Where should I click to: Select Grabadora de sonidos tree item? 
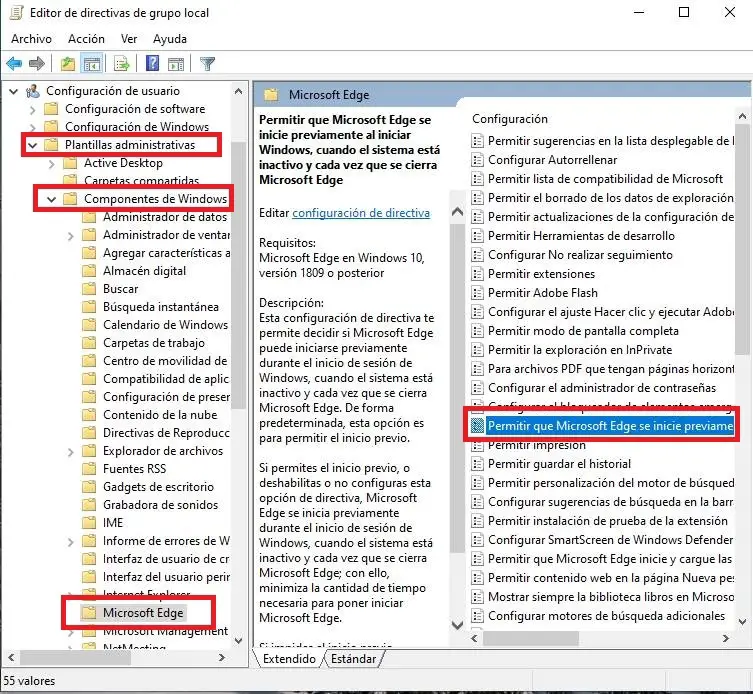(160, 505)
